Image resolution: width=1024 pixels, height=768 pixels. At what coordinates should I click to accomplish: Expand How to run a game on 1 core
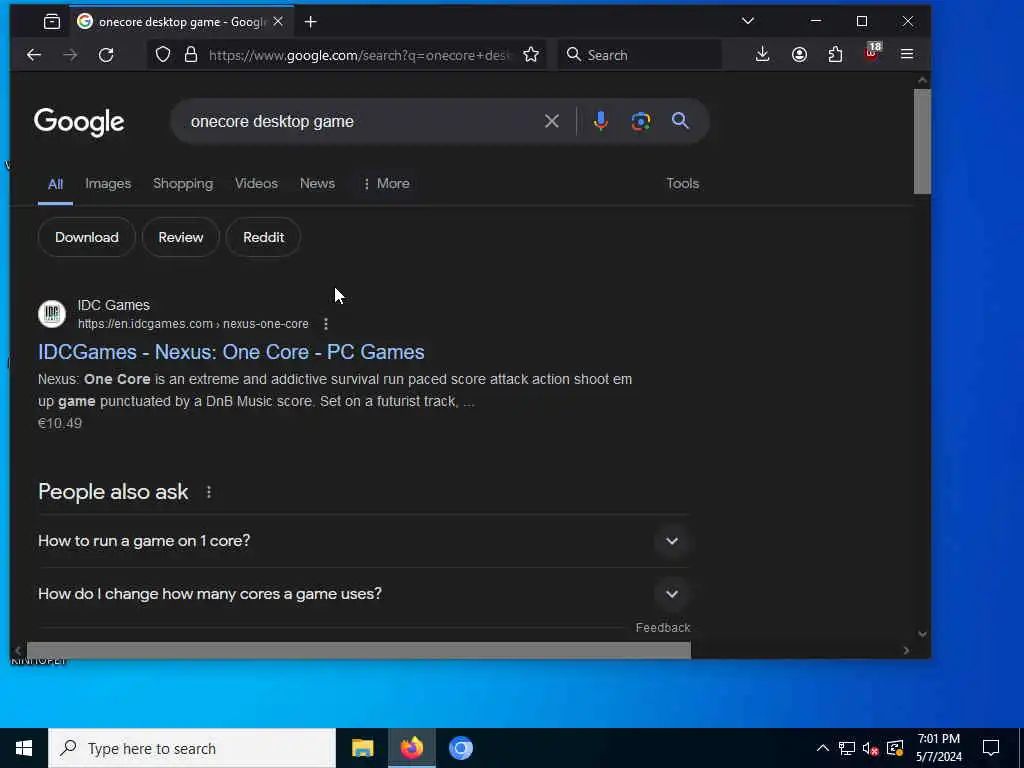pos(363,541)
